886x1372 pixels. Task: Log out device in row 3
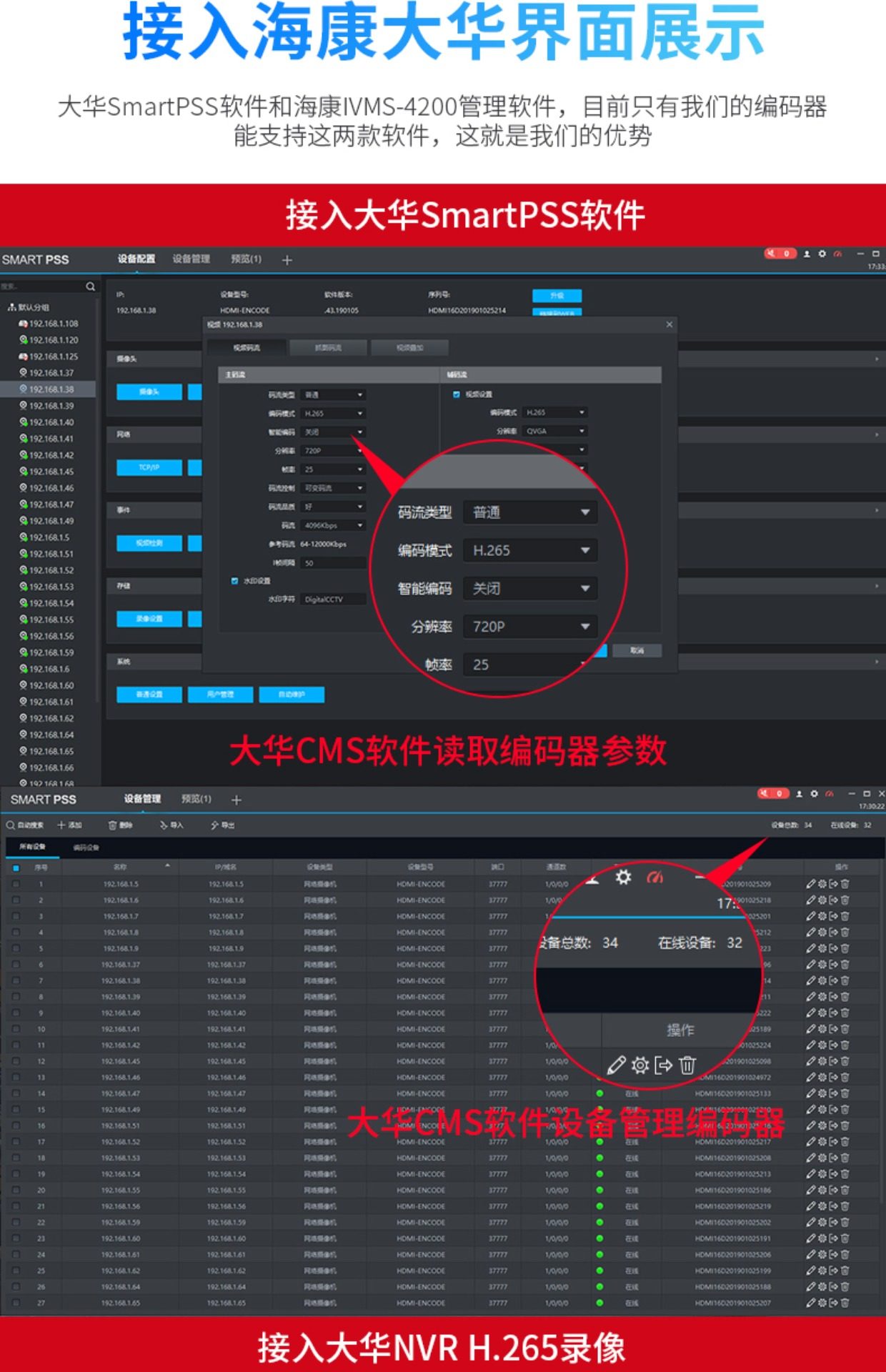coord(833,916)
